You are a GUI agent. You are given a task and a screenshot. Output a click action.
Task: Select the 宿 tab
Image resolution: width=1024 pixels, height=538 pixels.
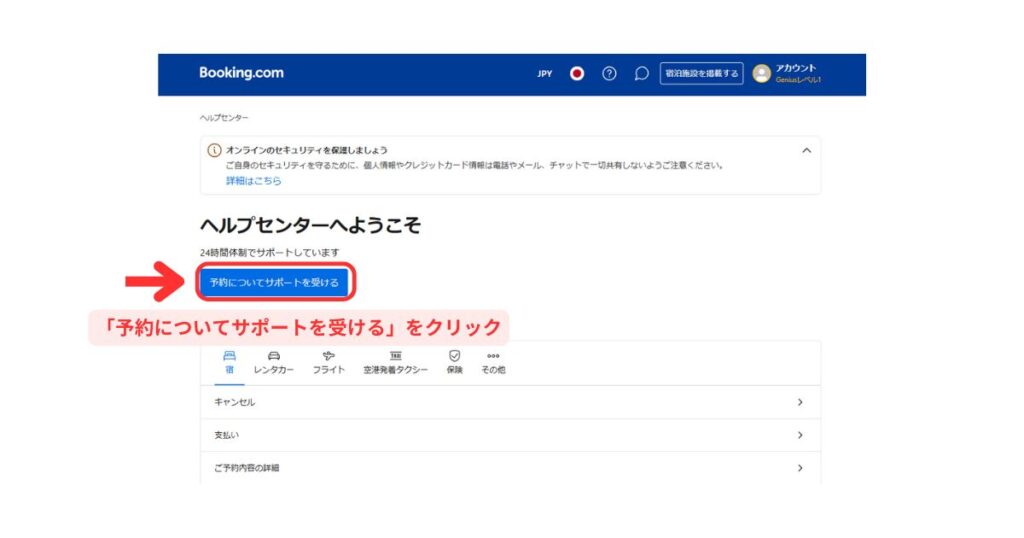(229, 363)
